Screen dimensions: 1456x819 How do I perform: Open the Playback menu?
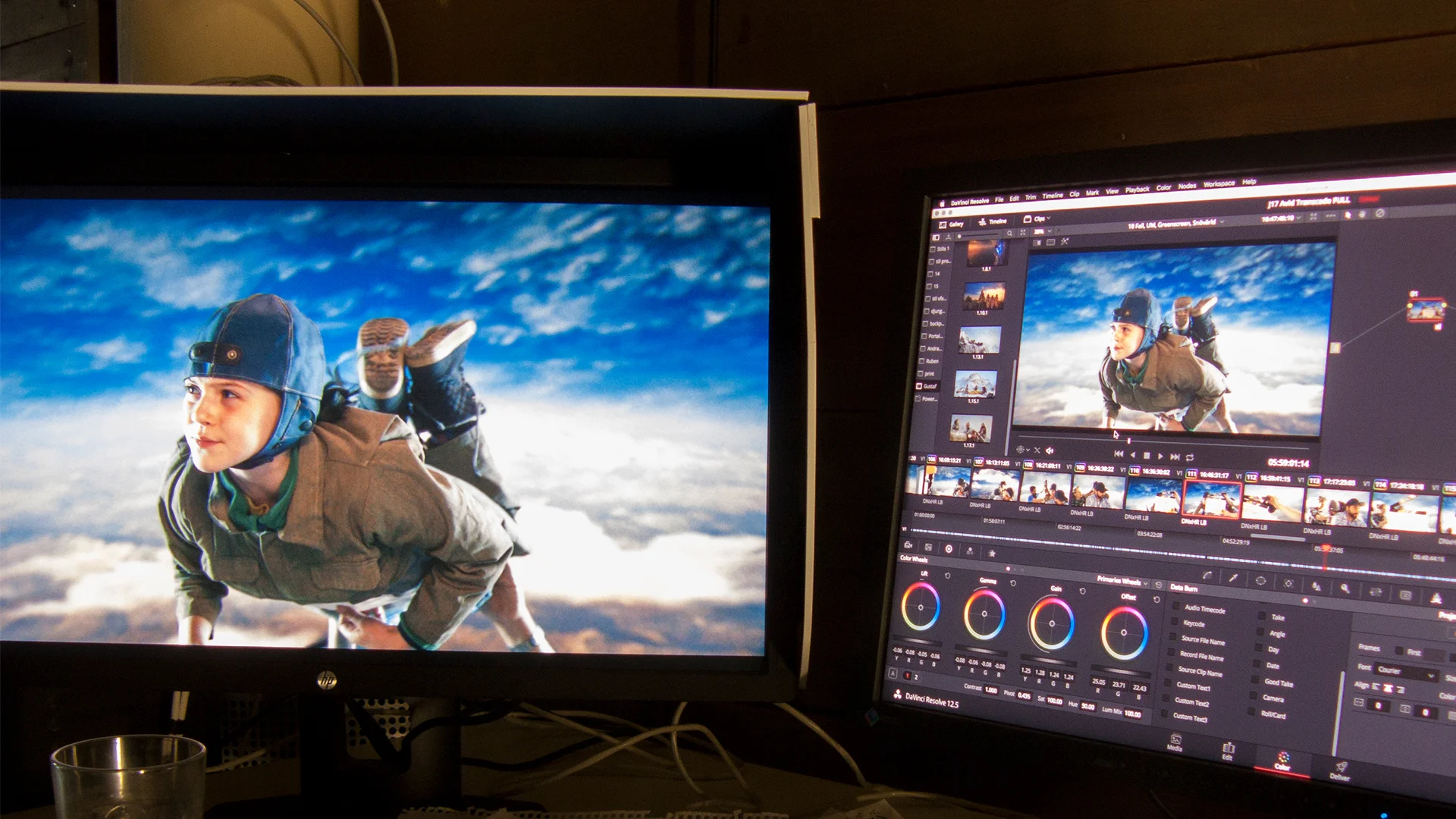click(x=1137, y=190)
